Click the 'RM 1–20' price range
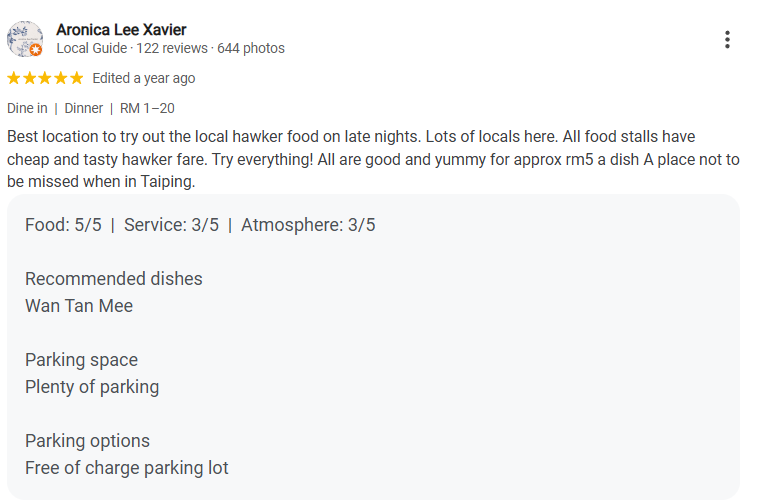Screen dimensions: 757x502 [x=147, y=108]
